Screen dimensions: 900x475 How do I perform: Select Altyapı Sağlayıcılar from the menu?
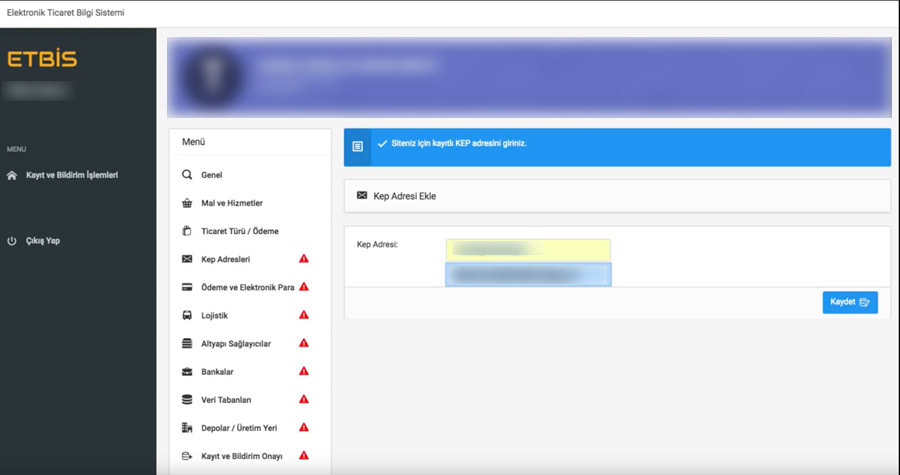pos(236,344)
